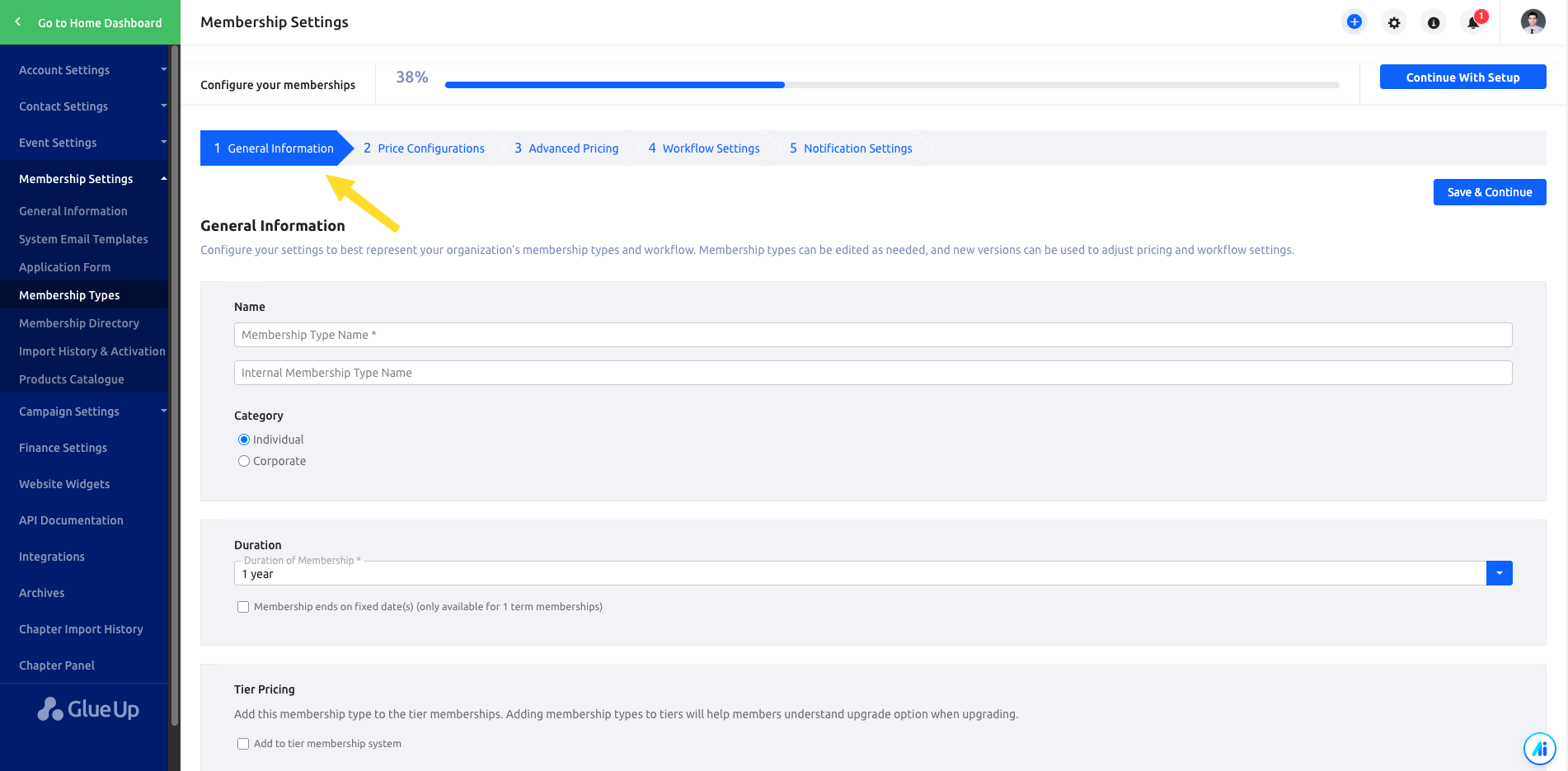Click the Save & Continue button

click(1490, 192)
